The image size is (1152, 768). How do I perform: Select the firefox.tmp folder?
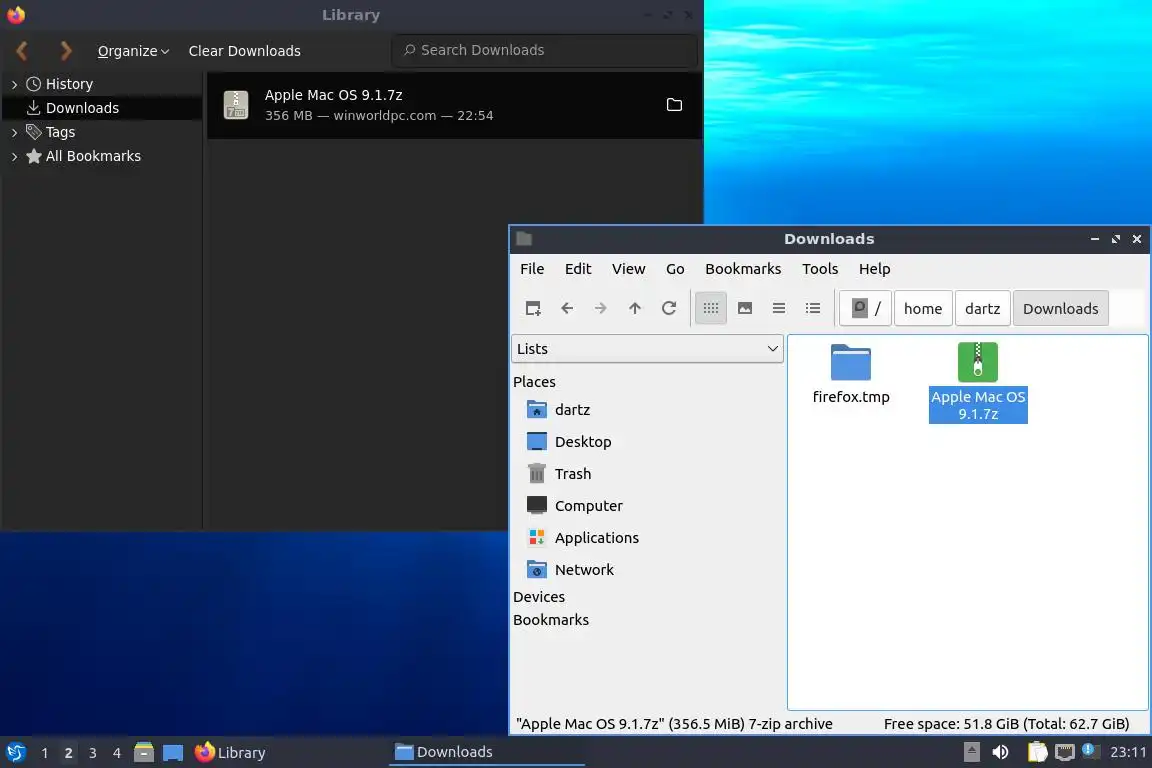click(x=851, y=373)
